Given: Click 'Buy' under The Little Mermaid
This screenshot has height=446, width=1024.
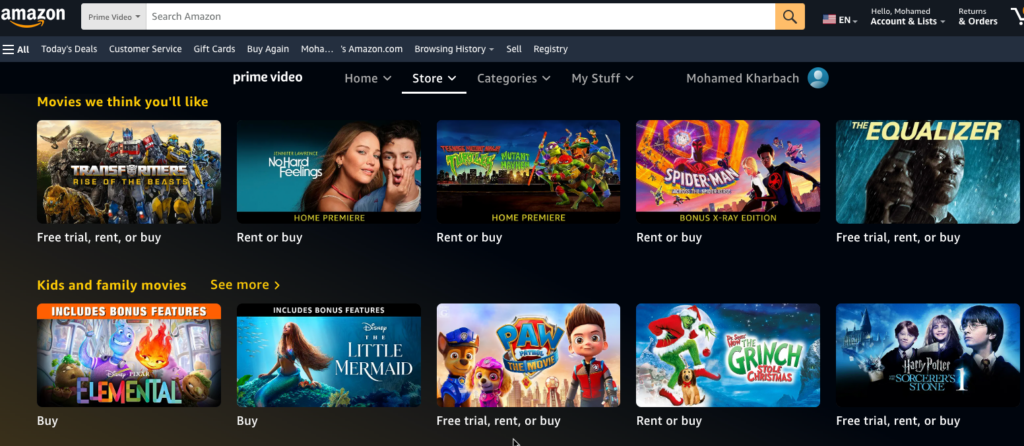Looking at the screenshot, I should [248, 421].
